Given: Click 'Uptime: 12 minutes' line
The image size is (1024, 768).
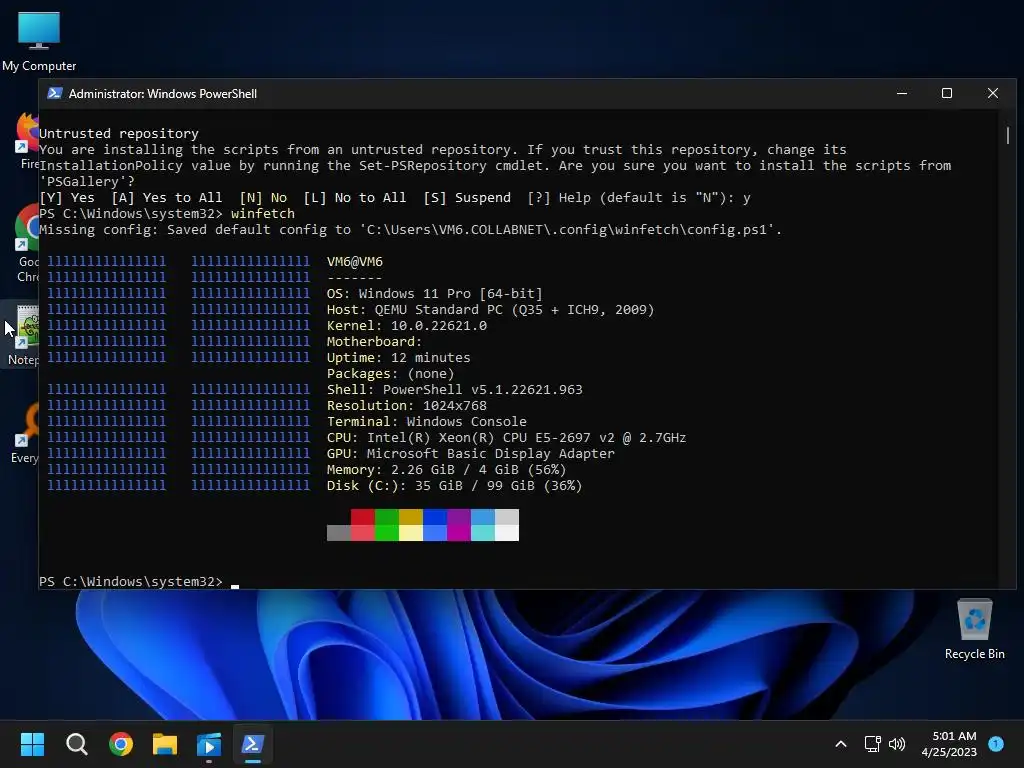Looking at the screenshot, I should [398, 358].
